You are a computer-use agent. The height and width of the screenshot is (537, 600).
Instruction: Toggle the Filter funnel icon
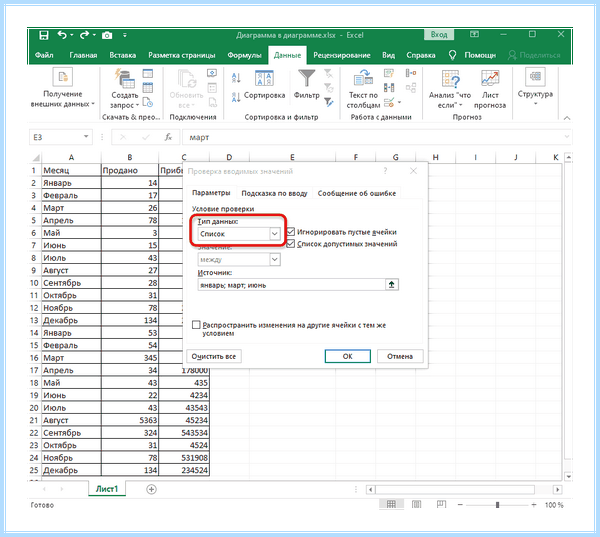pos(307,78)
